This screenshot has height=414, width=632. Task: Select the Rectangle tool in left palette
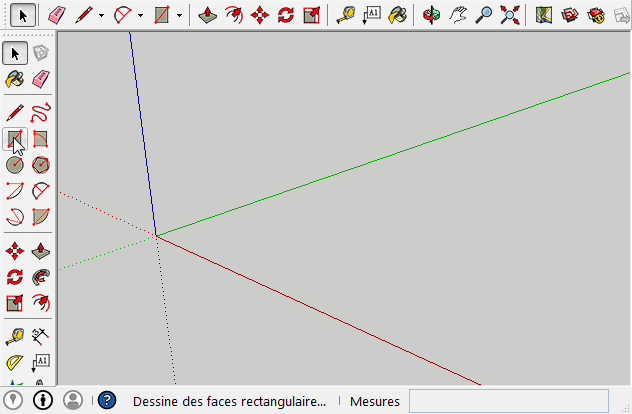pos(15,139)
